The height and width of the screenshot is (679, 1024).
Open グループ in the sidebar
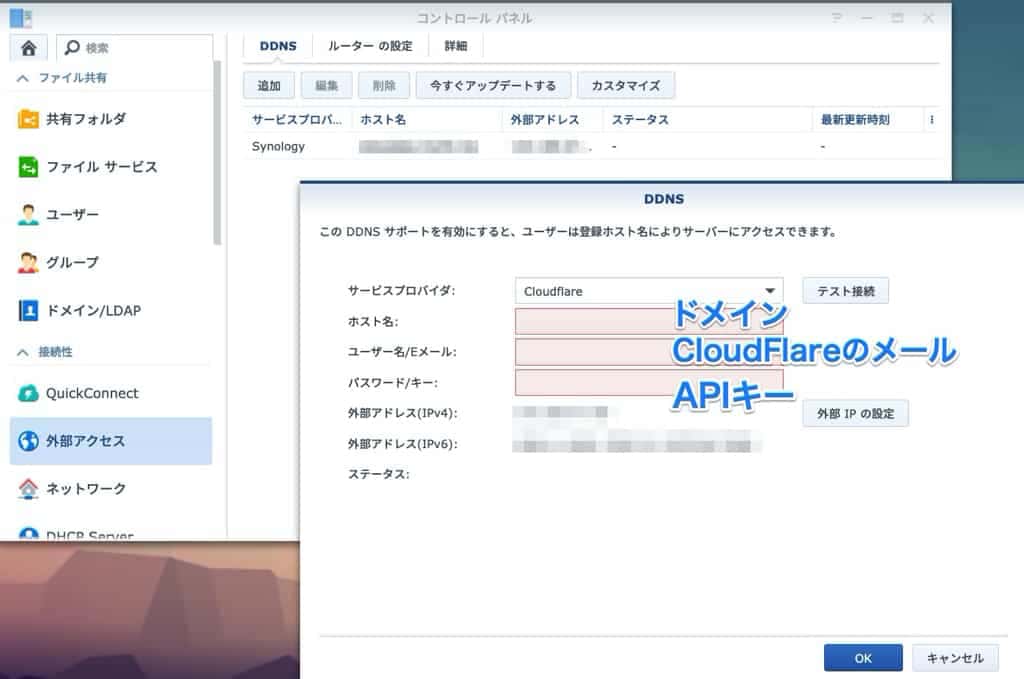tap(72, 262)
